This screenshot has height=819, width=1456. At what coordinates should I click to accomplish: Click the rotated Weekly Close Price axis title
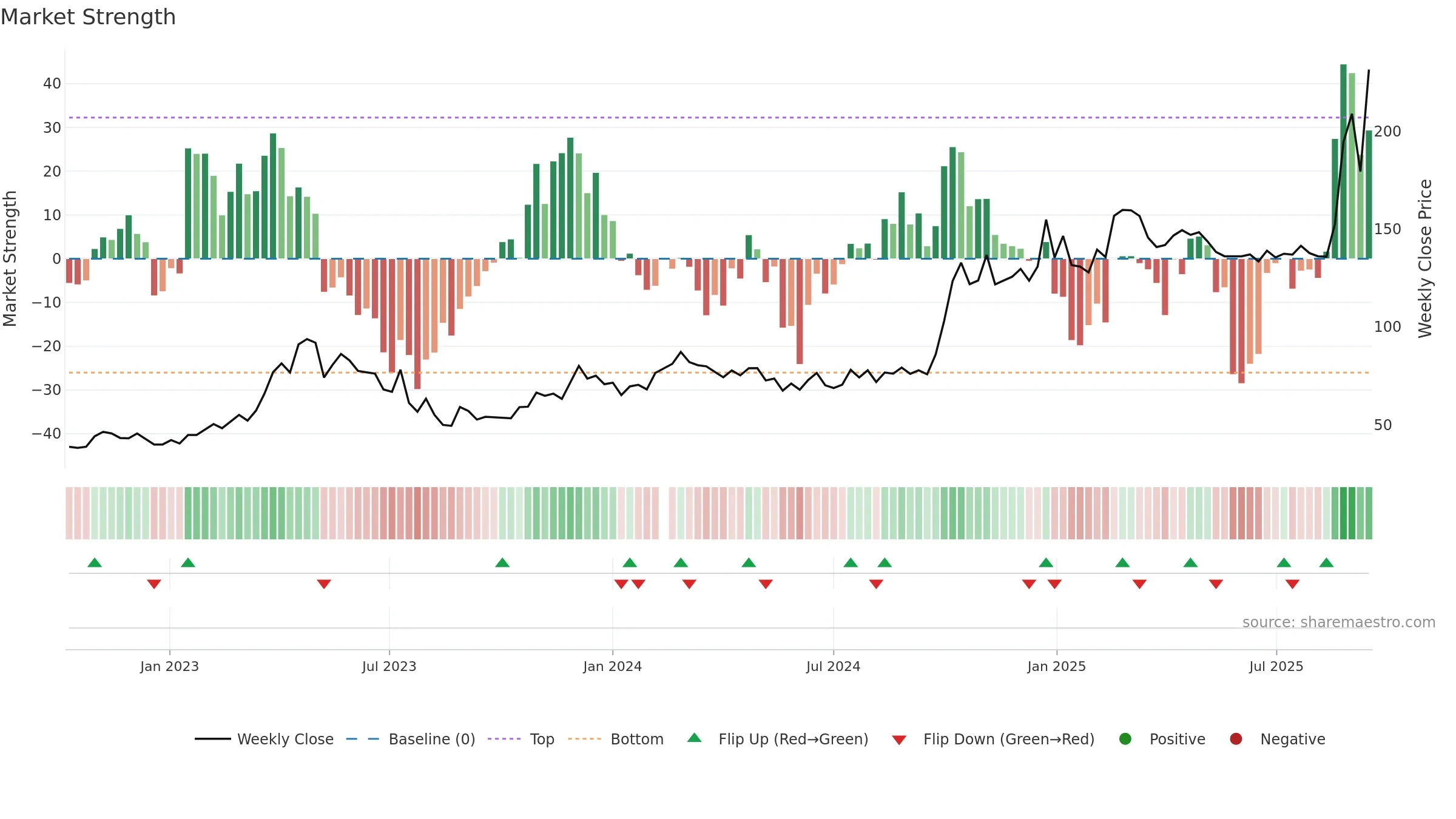(x=1425, y=258)
